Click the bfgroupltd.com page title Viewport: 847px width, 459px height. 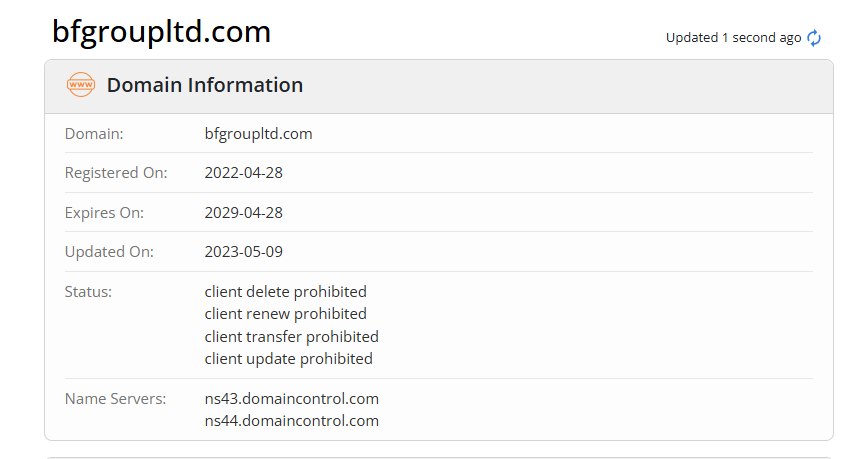[162, 32]
